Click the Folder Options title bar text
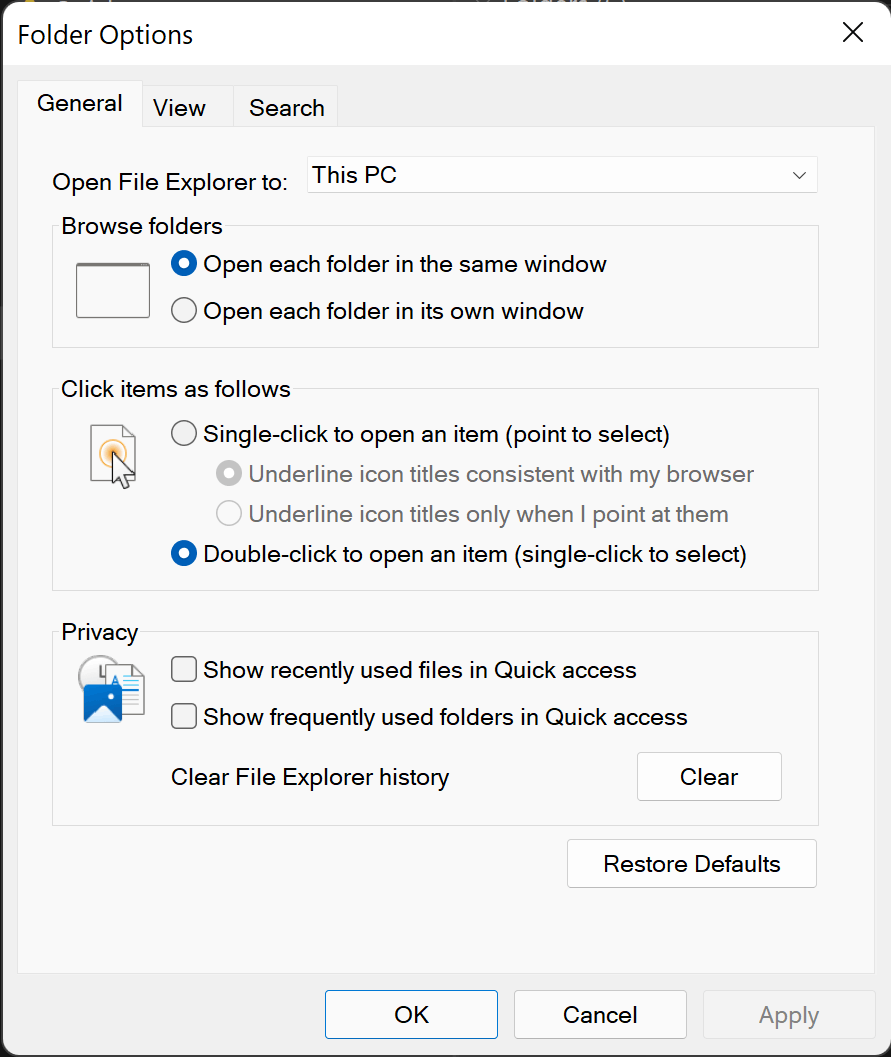The height and width of the screenshot is (1057, 891). coord(105,35)
